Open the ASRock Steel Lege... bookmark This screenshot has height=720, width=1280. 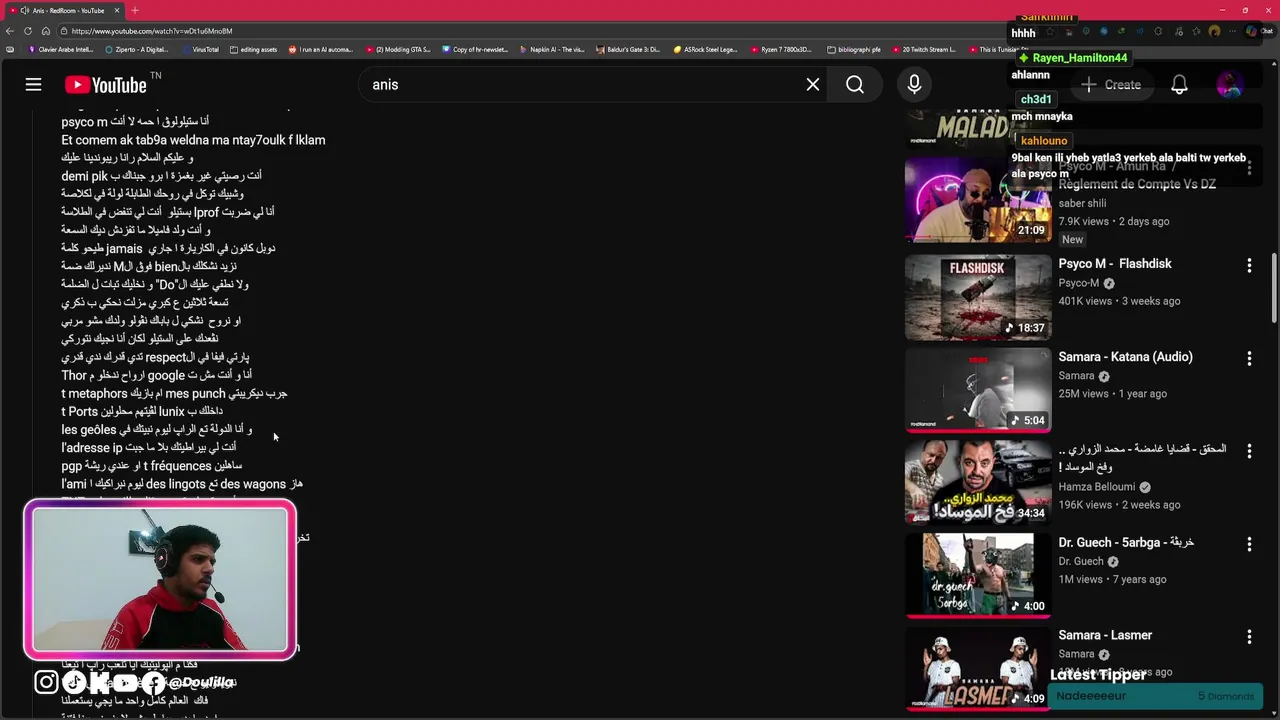click(705, 49)
